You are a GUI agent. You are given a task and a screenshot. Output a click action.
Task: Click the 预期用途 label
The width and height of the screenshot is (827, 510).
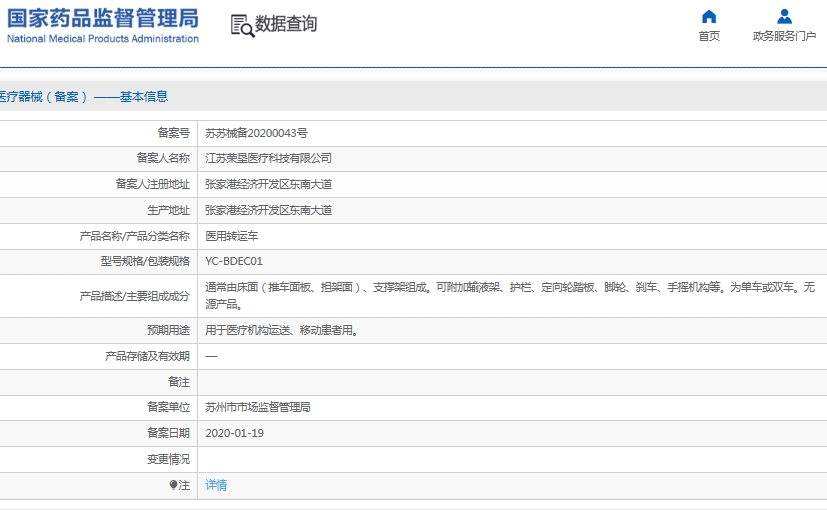point(168,330)
